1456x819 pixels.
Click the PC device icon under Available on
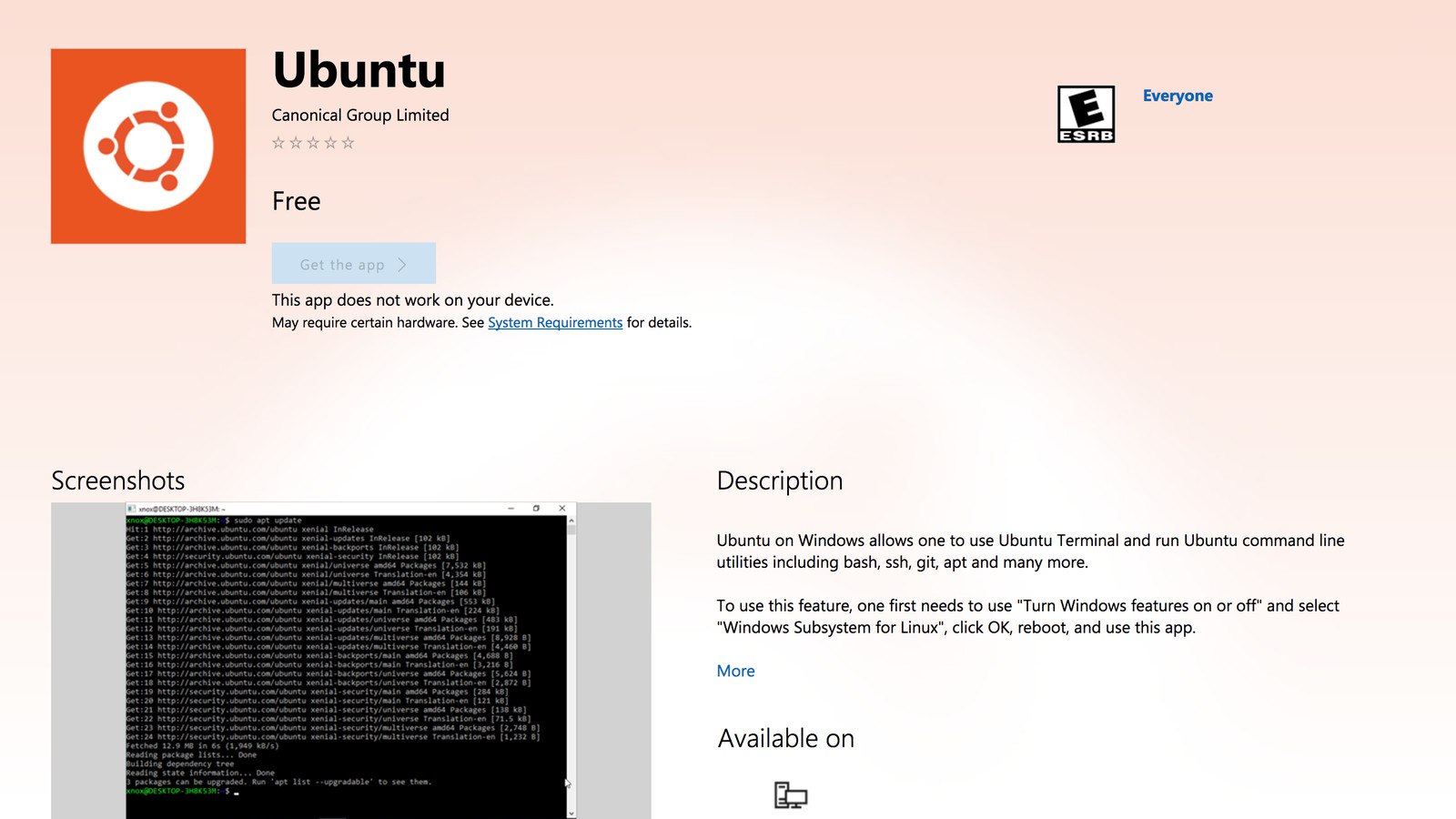pos(791,795)
